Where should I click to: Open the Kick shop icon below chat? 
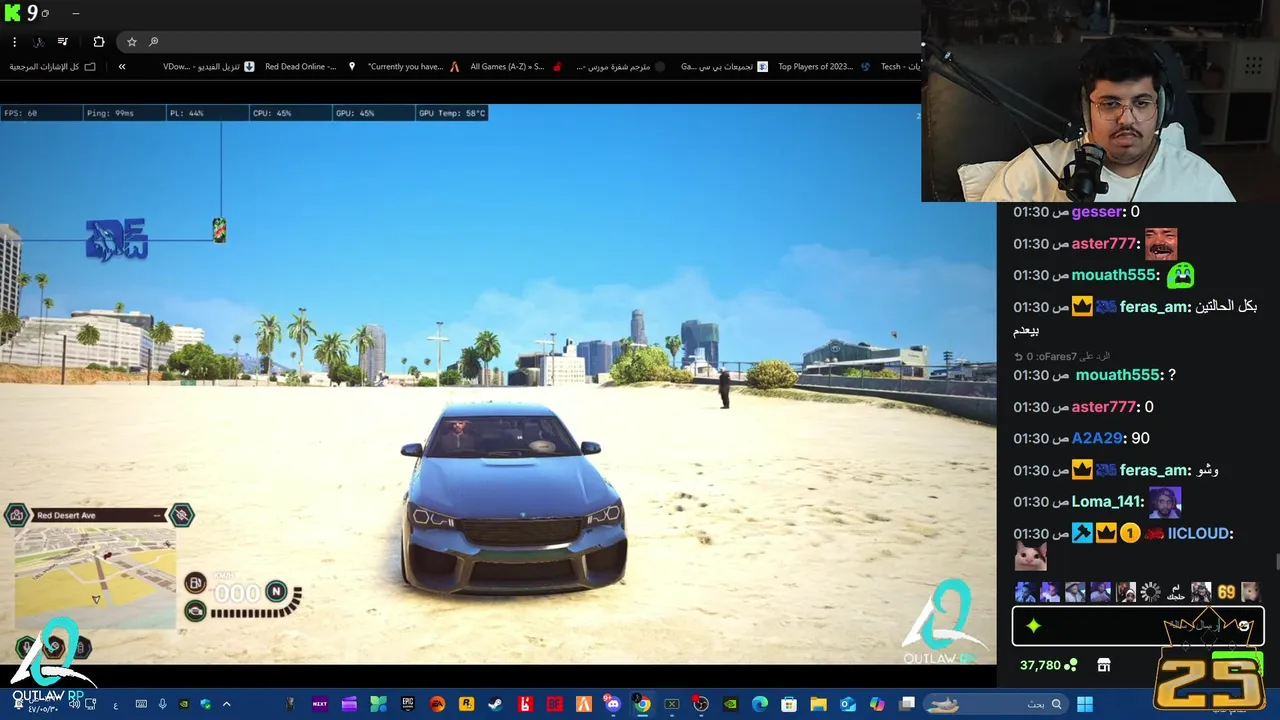(1104, 665)
